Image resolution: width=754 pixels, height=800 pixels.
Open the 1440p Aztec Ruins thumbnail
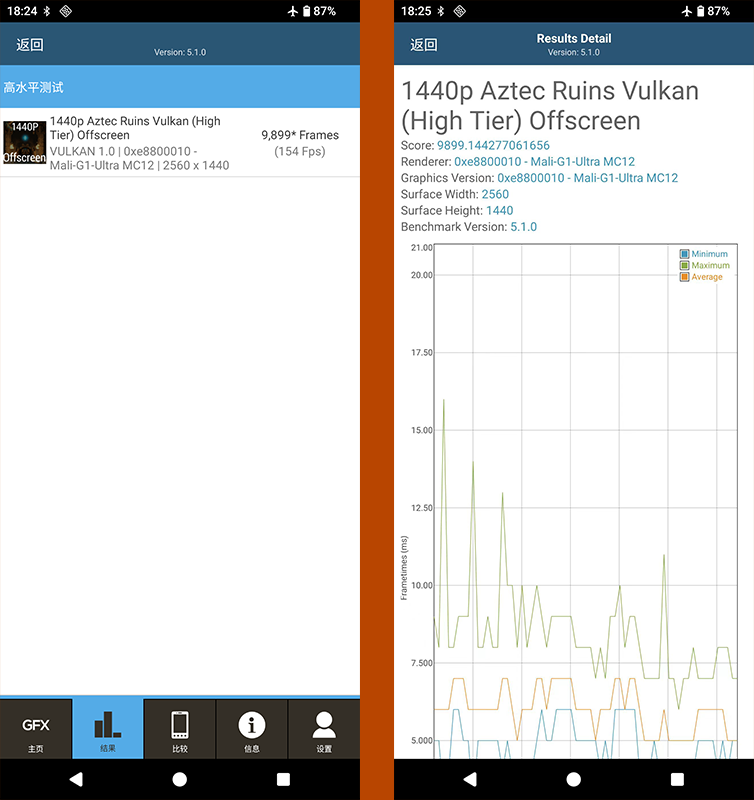[24, 142]
